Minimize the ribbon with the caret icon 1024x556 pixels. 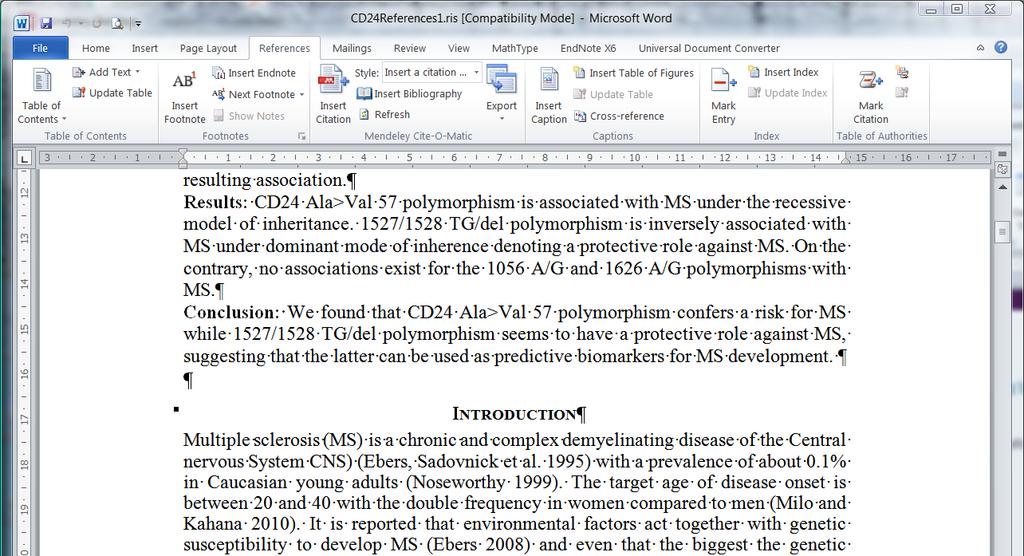click(x=980, y=48)
